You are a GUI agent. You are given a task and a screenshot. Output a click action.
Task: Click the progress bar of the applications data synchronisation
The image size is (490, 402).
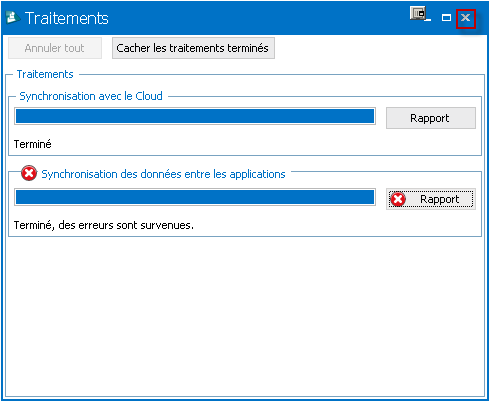click(x=195, y=197)
